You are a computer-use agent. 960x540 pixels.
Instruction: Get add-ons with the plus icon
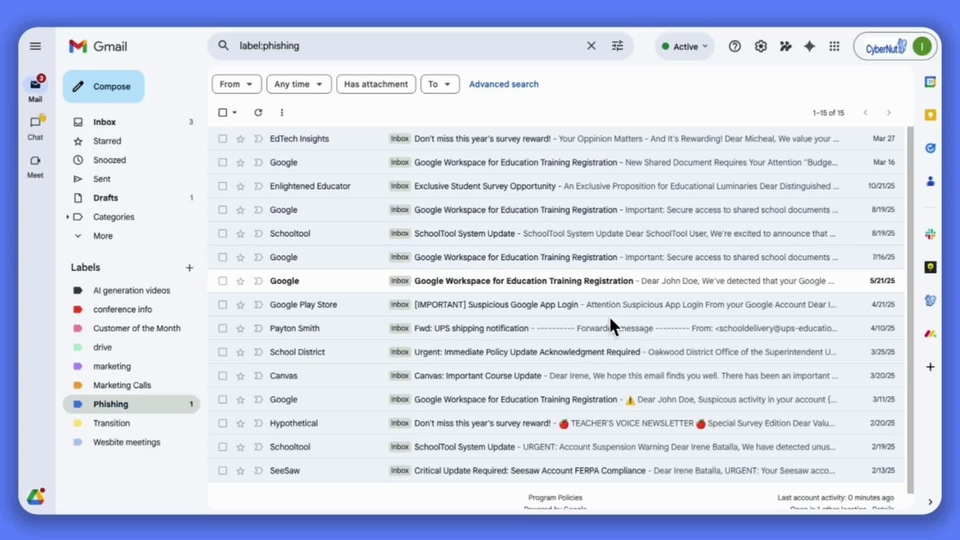pyautogui.click(x=930, y=367)
